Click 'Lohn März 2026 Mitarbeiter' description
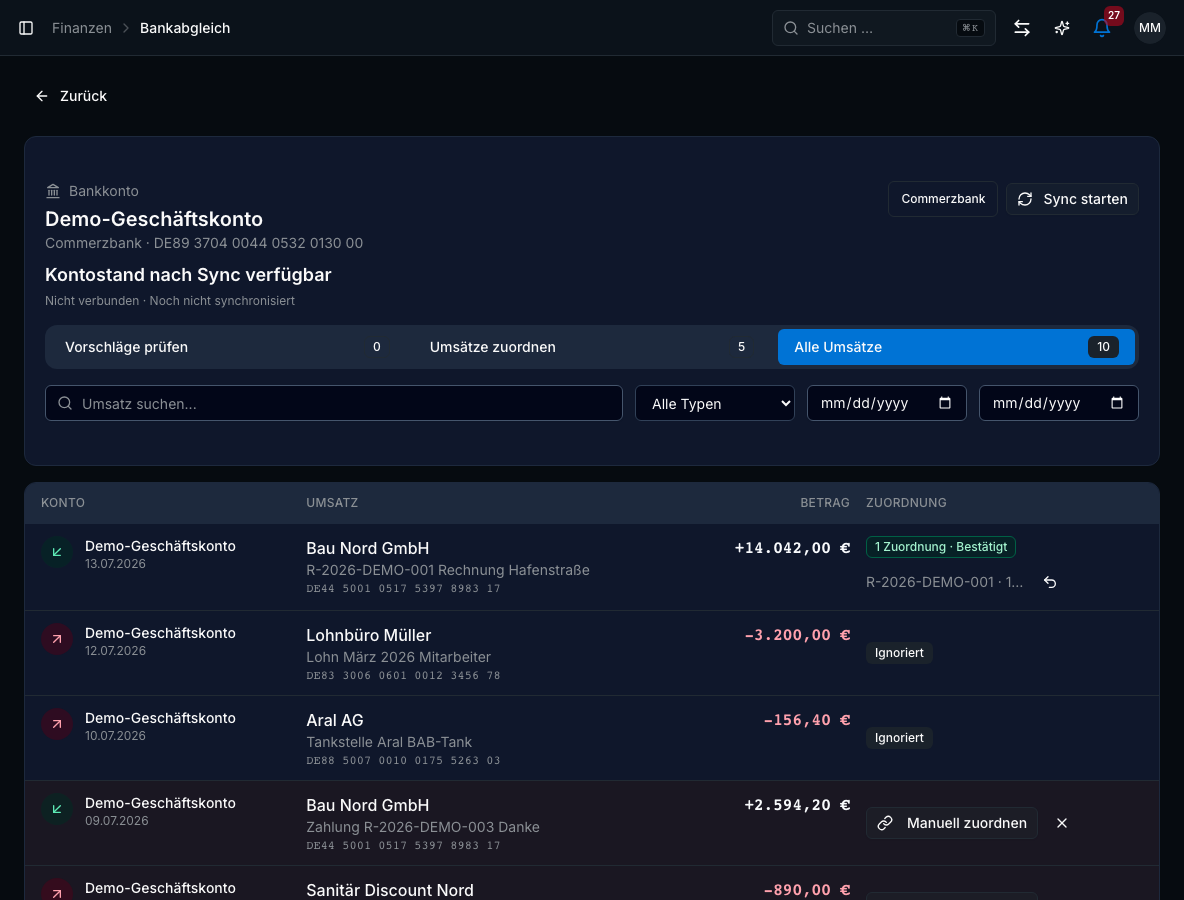 click(x=399, y=657)
